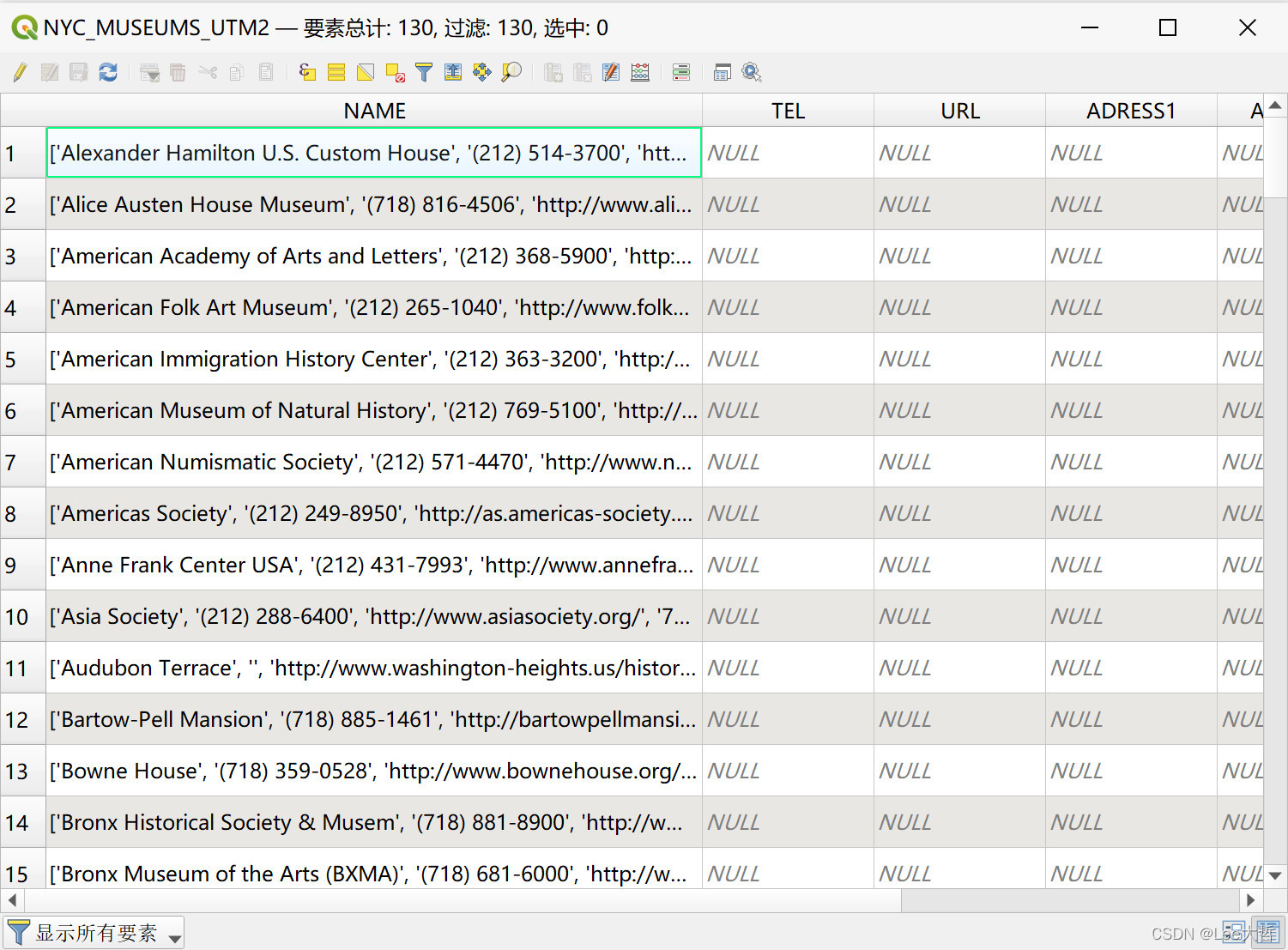The width and height of the screenshot is (1288, 950).
Task: Click the NULL ADRESS1 cell in row 12
Action: tap(1131, 719)
